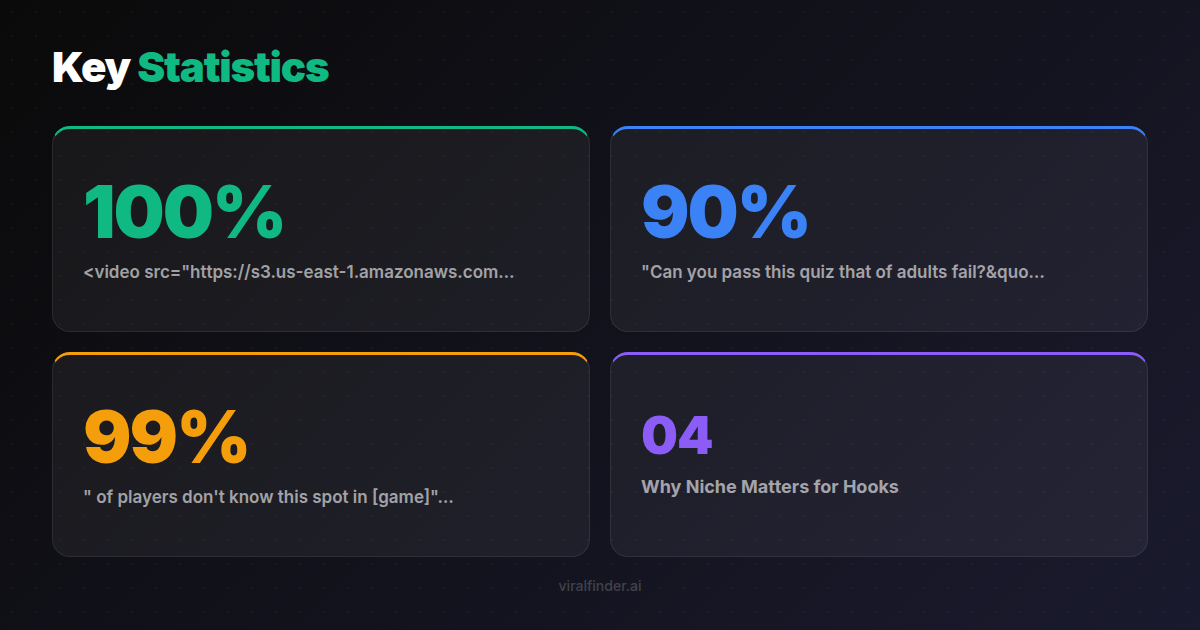Select the blue 90% statistic number
The image size is (1200, 630).
click(724, 212)
